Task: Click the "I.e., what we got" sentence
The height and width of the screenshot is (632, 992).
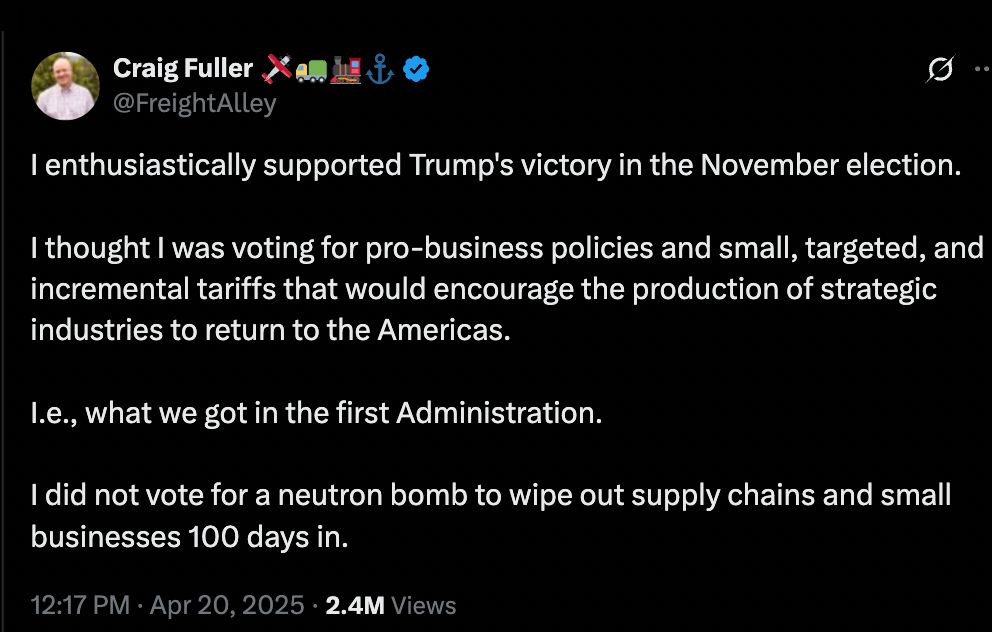Action: click(x=316, y=412)
